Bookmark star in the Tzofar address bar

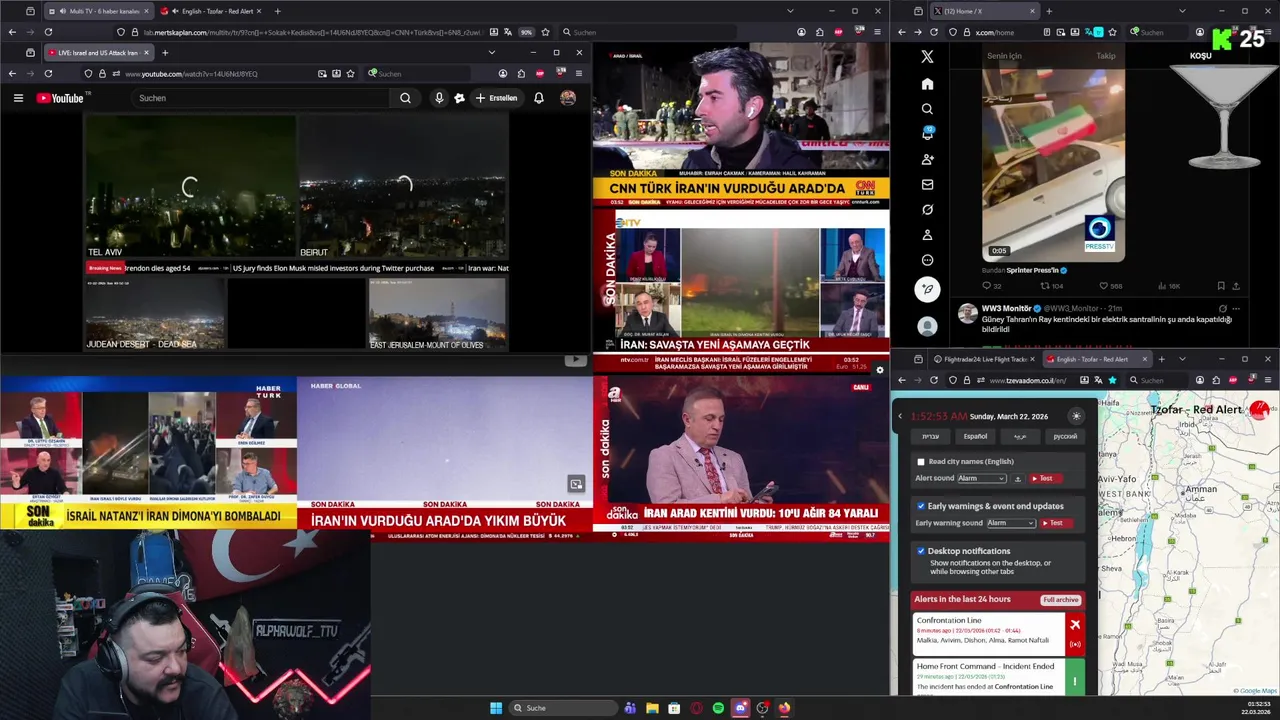pos(1112,380)
